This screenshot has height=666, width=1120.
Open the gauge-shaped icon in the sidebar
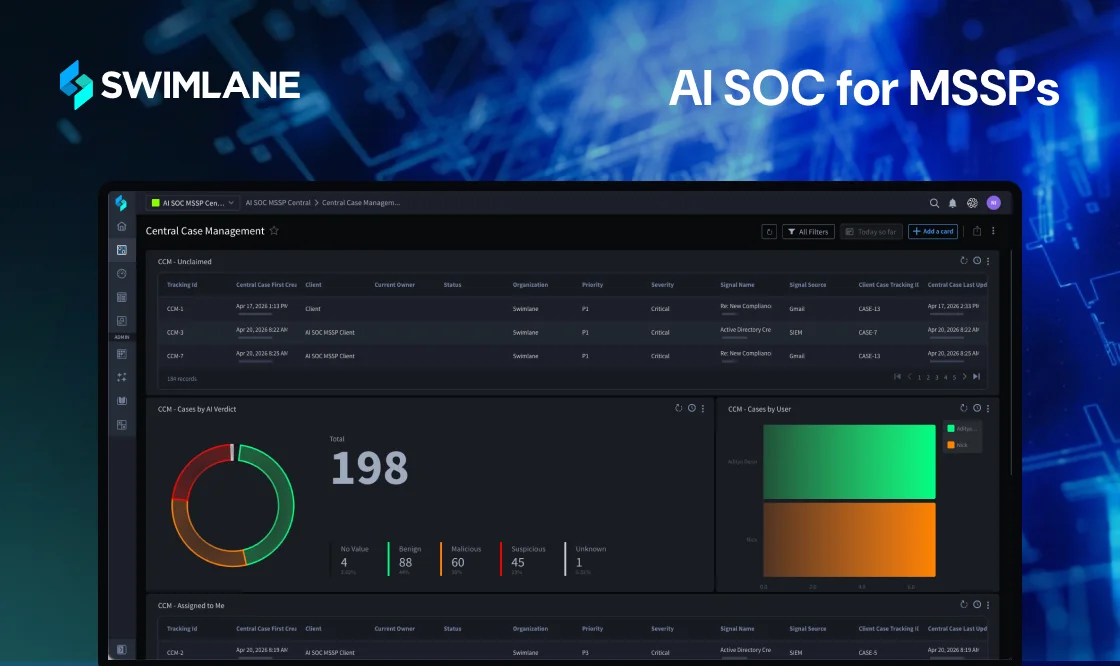[121, 274]
